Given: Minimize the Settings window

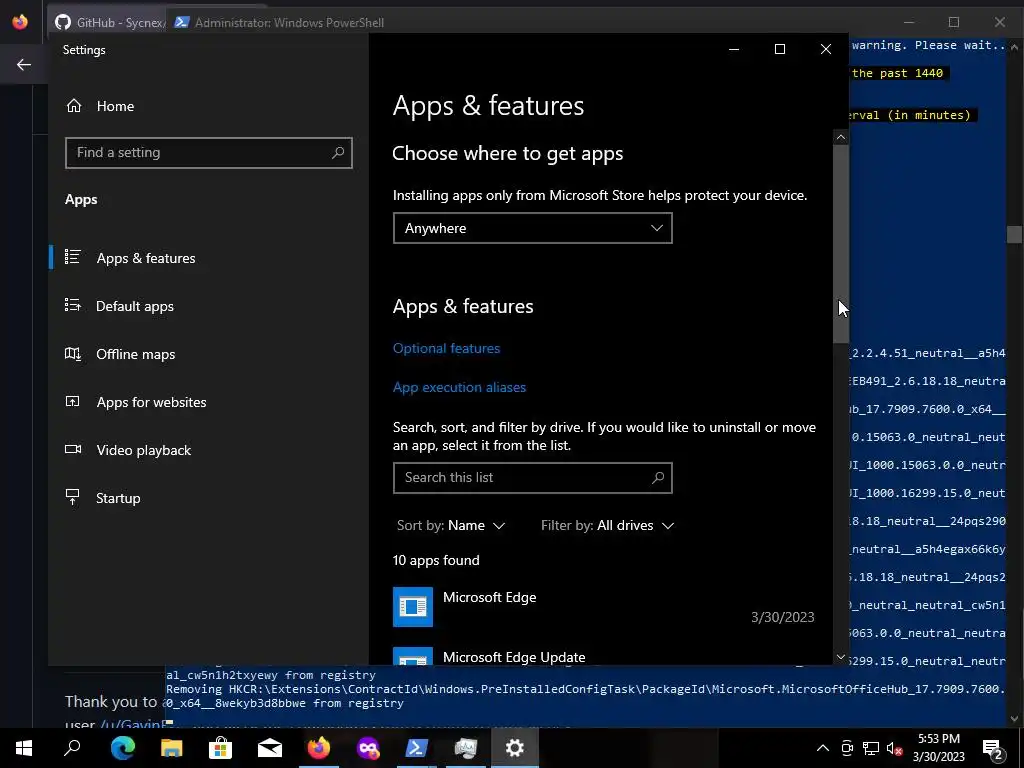Looking at the screenshot, I should pos(734,49).
